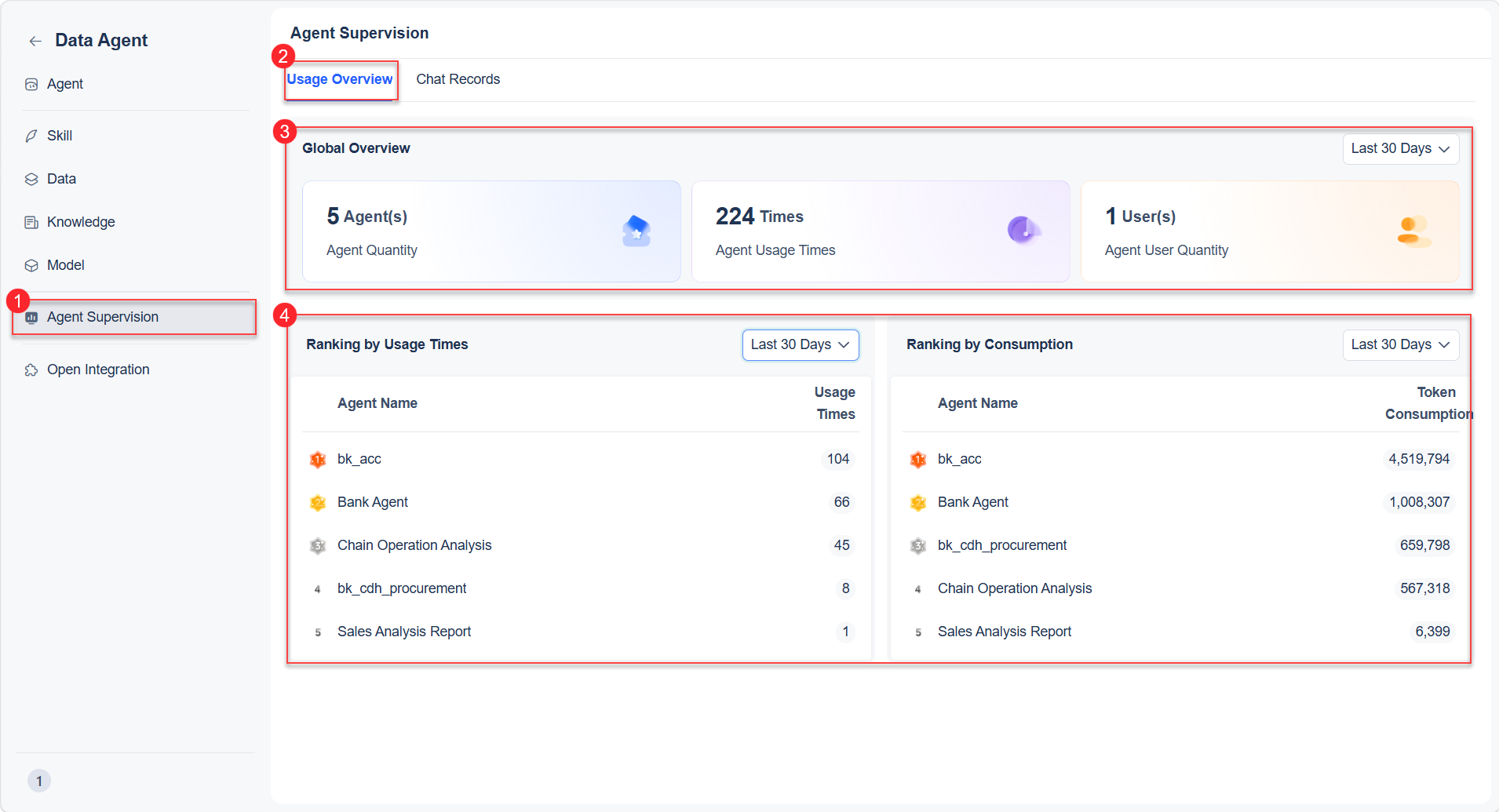
Task: Click the 5 Agent(s) quantity card
Action: [491, 231]
